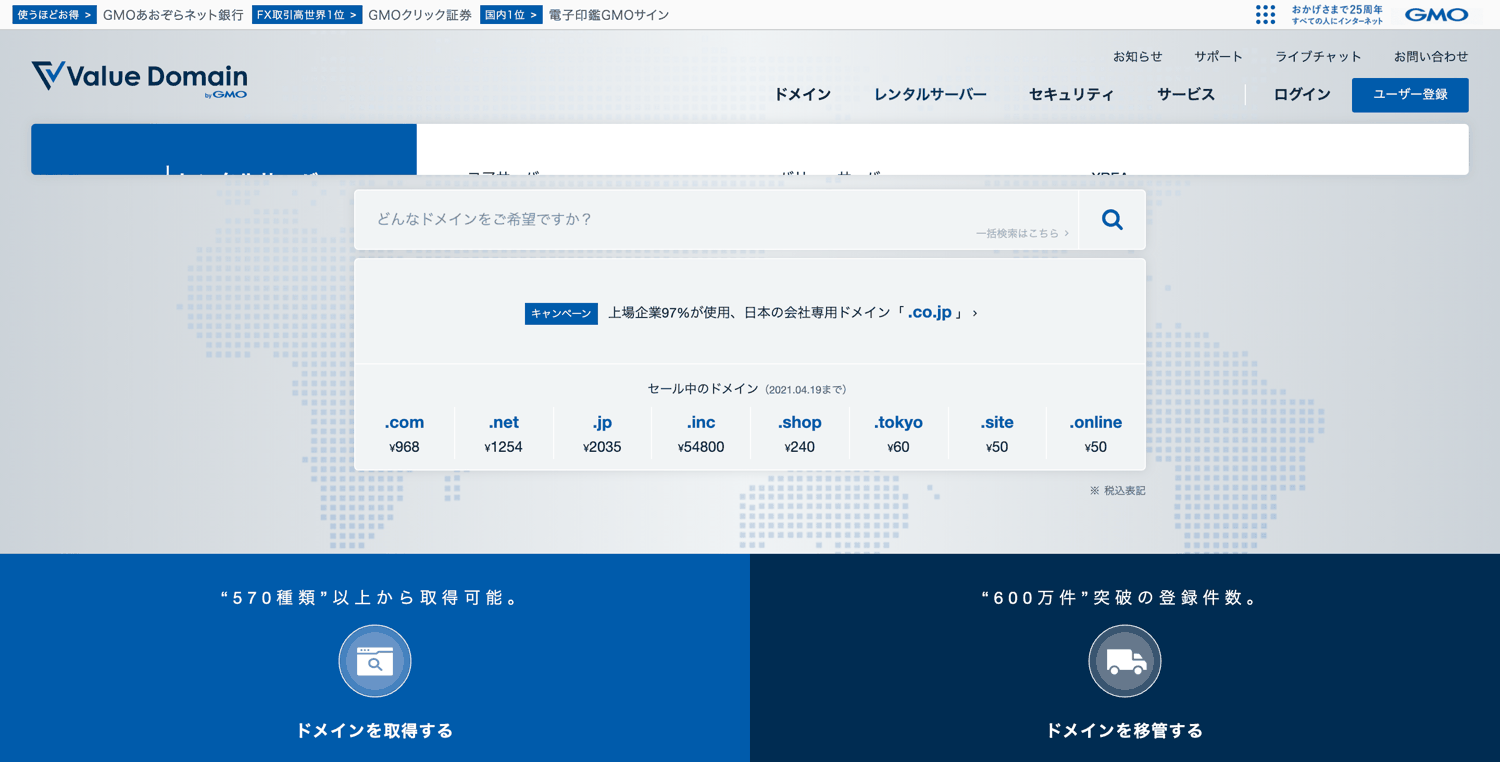1500x762 pixels.
Task: Click "570種類"以上から取得可能 text
Action: pyautogui.click(x=371, y=598)
